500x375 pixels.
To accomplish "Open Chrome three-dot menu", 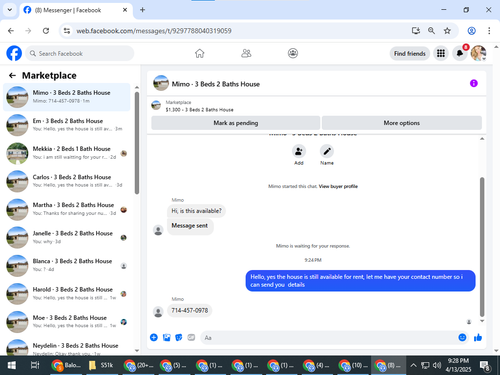I will click(489, 31).
